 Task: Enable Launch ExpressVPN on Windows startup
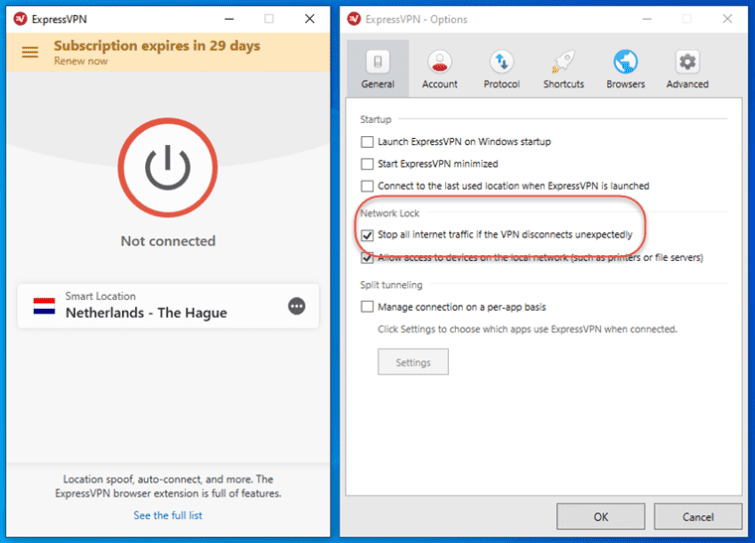pos(368,142)
